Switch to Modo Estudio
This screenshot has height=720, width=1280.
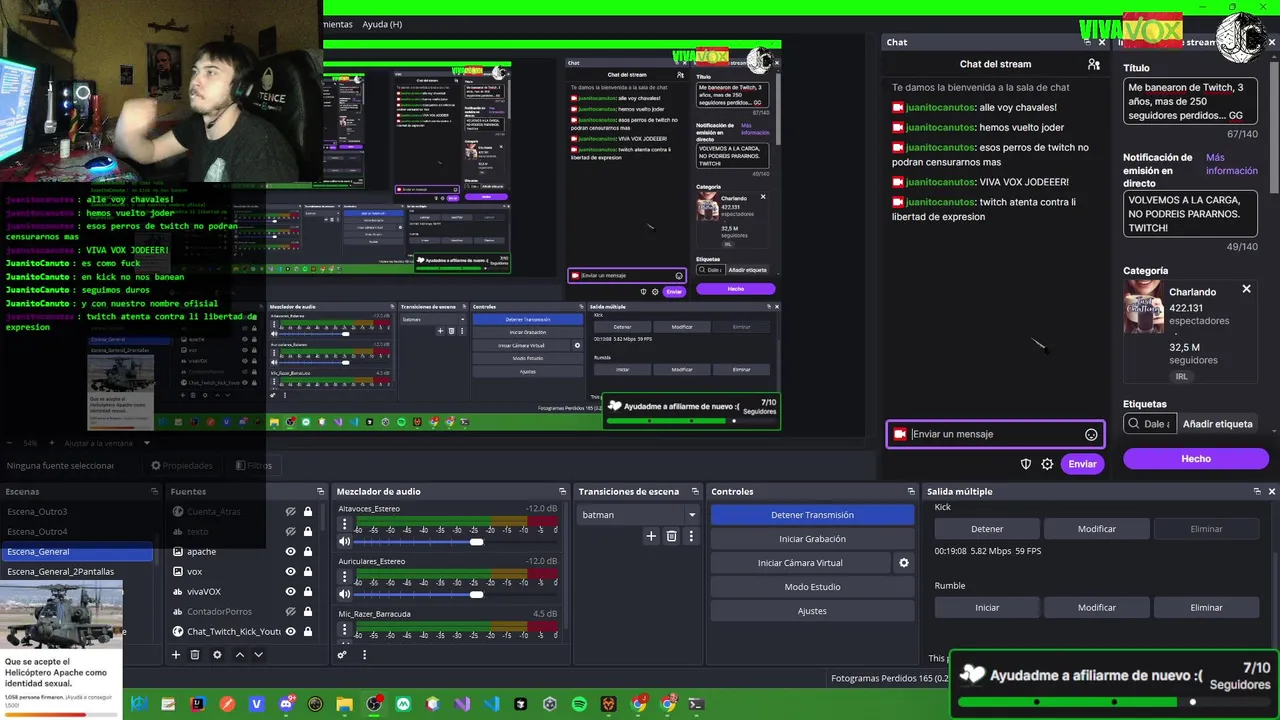point(812,587)
